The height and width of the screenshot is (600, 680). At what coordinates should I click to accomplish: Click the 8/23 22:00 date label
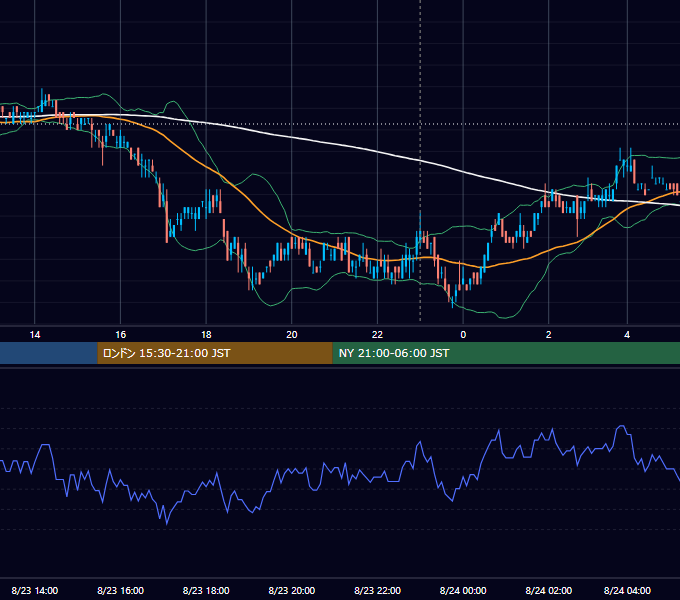(x=377, y=590)
